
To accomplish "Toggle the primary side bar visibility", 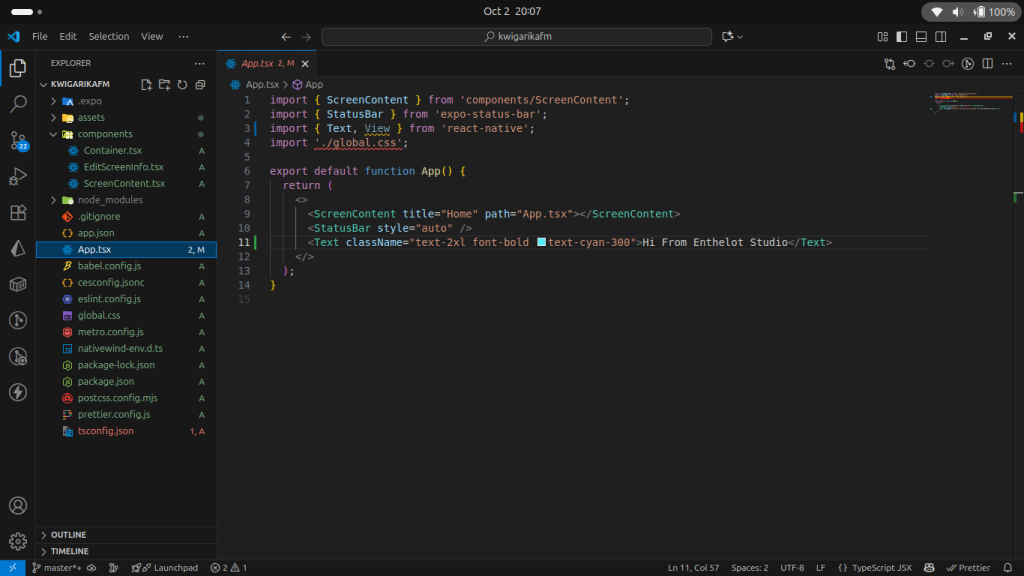I will (901, 36).
